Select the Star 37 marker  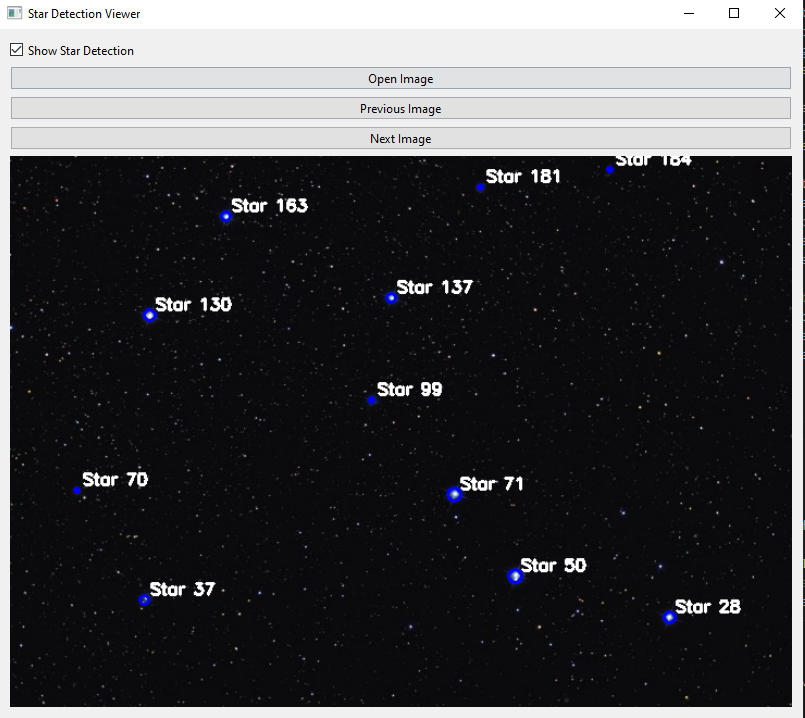click(144, 600)
